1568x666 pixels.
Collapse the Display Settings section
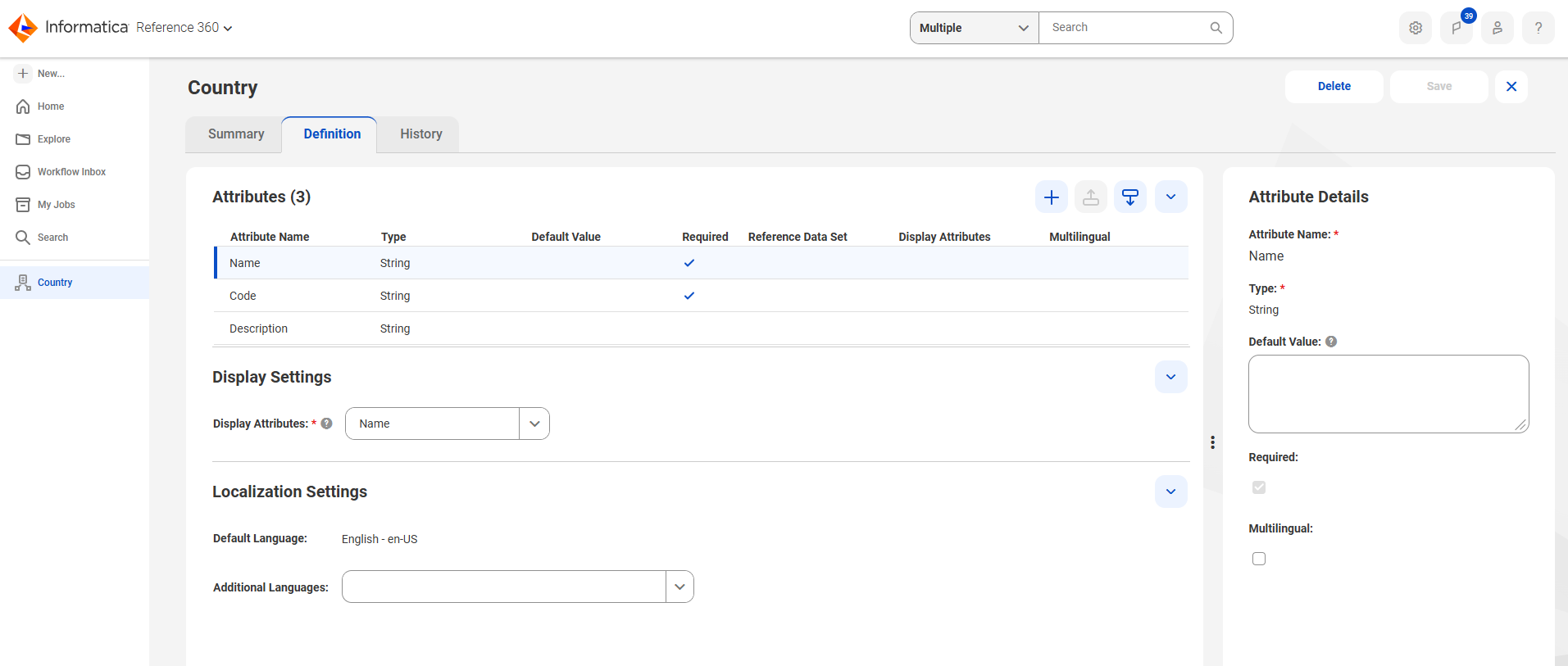[x=1171, y=377]
